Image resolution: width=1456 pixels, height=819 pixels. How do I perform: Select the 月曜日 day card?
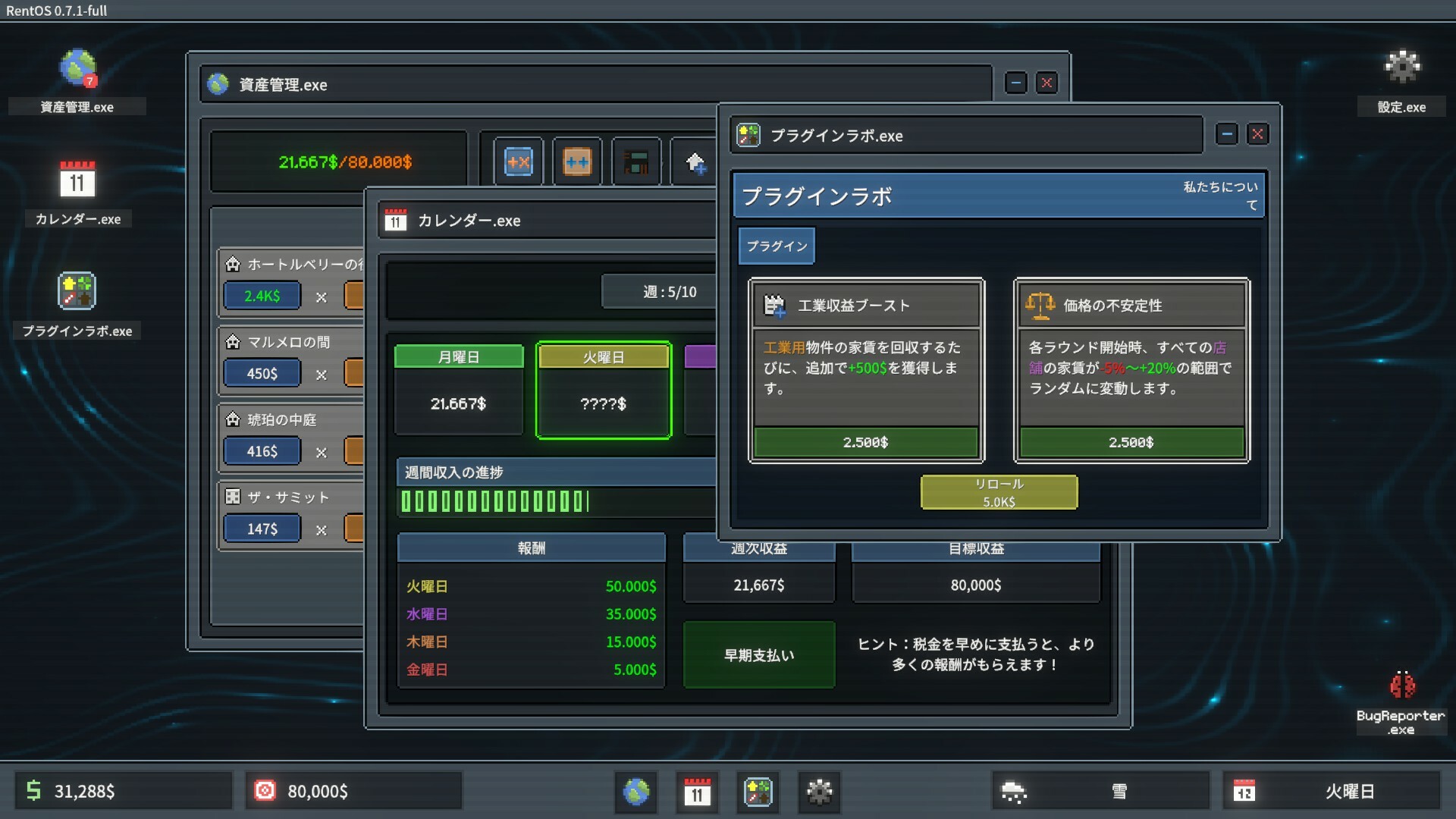pyautogui.click(x=459, y=390)
